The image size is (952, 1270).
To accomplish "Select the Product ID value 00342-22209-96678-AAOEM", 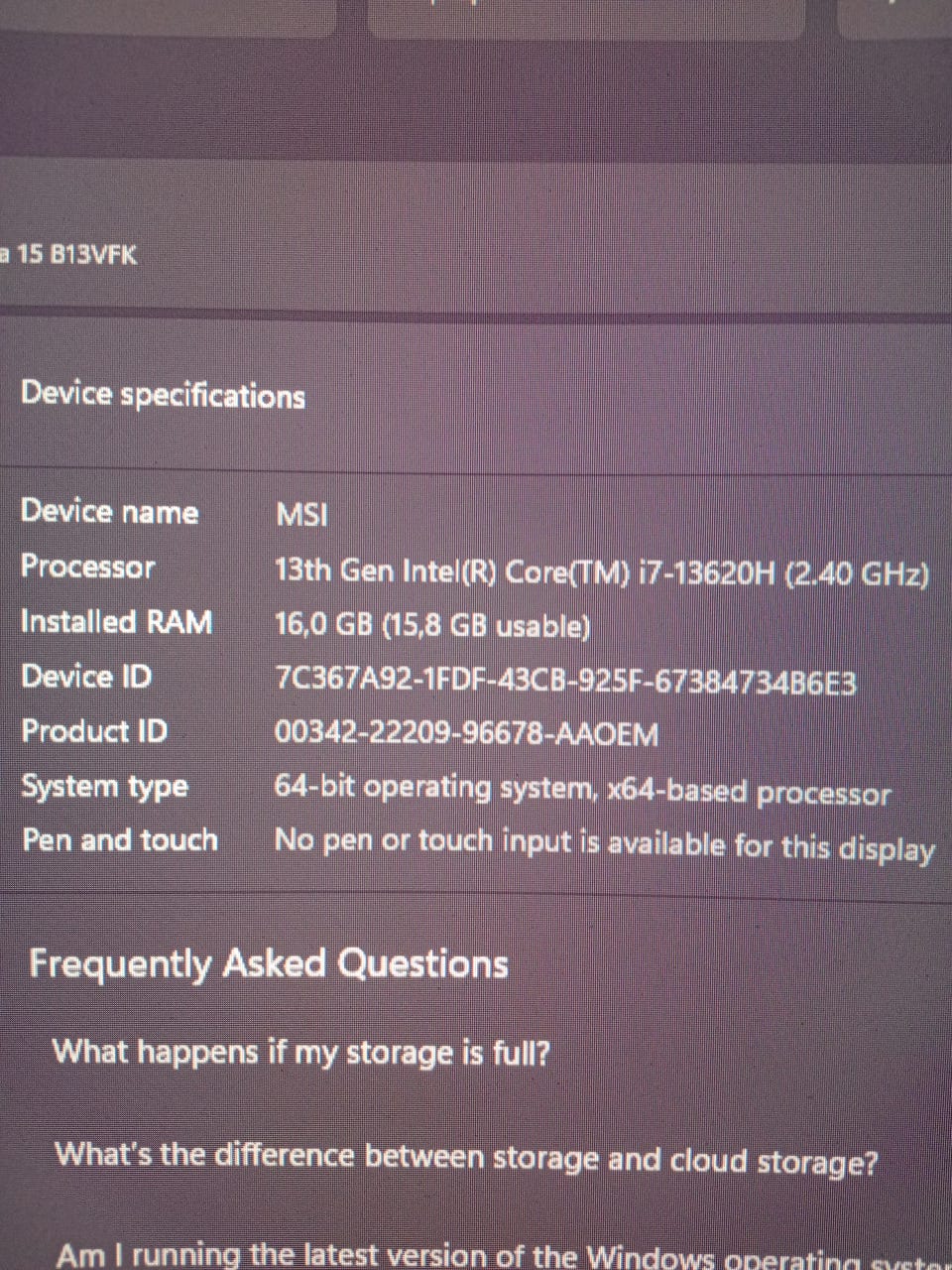I will point(466,734).
